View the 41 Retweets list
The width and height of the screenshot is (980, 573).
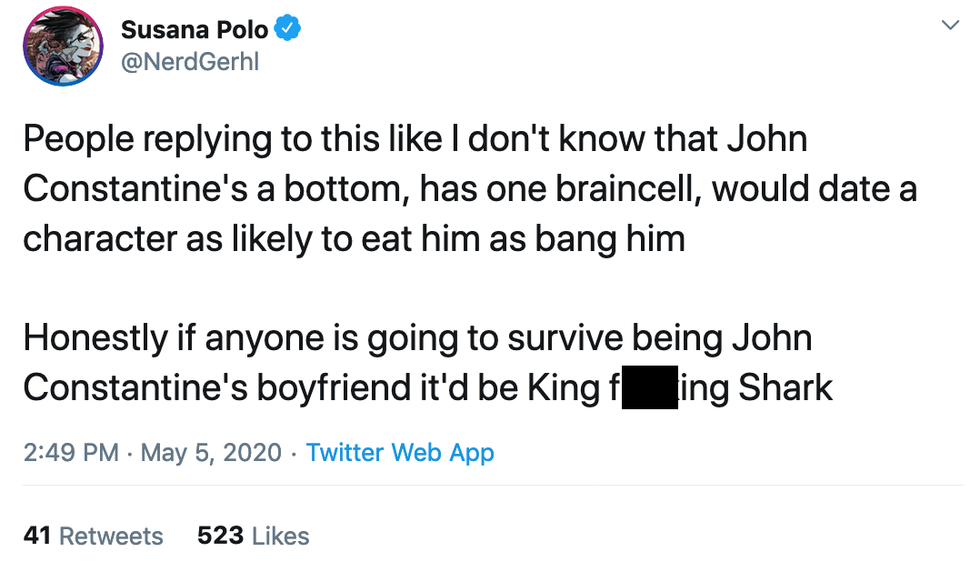(x=93, y=536)
